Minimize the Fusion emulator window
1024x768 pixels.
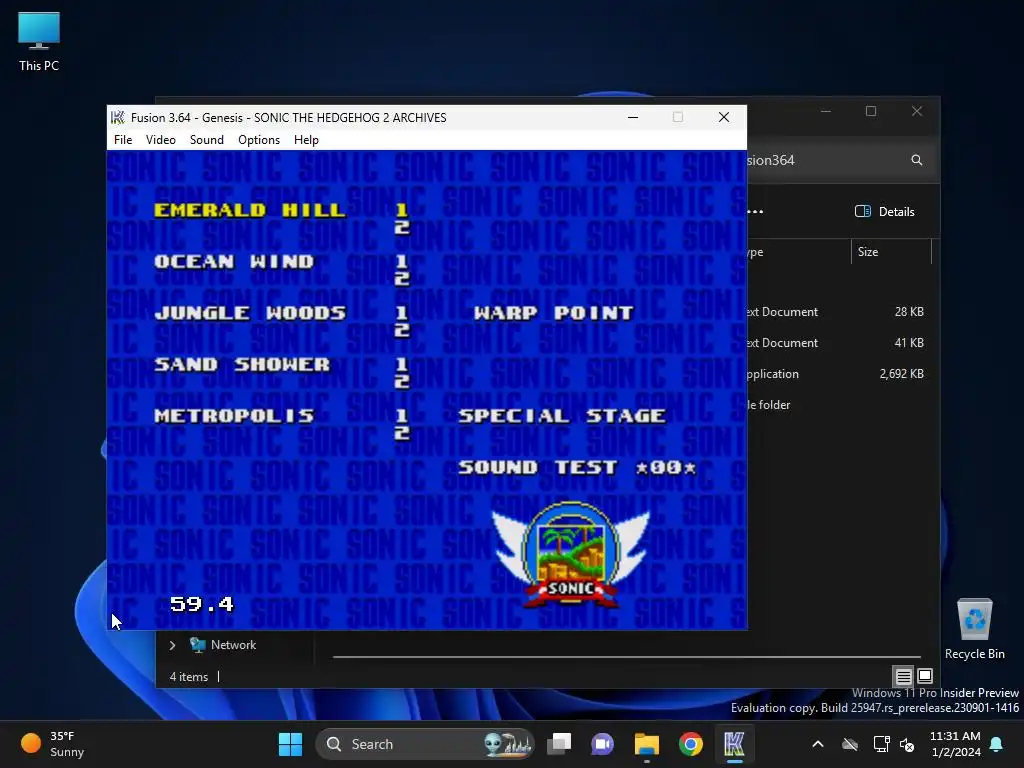pyautogui.click(x=633, y=118)
